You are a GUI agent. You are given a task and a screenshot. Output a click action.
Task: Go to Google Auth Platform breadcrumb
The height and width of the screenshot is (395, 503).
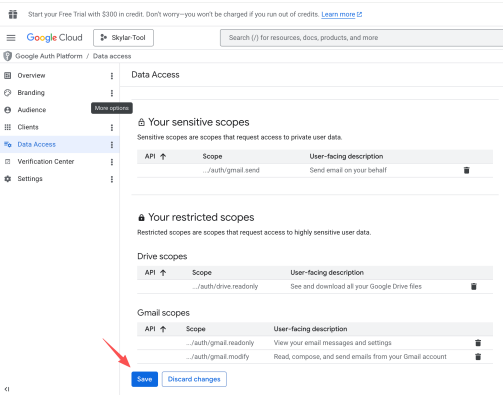(x=49, y=56)
